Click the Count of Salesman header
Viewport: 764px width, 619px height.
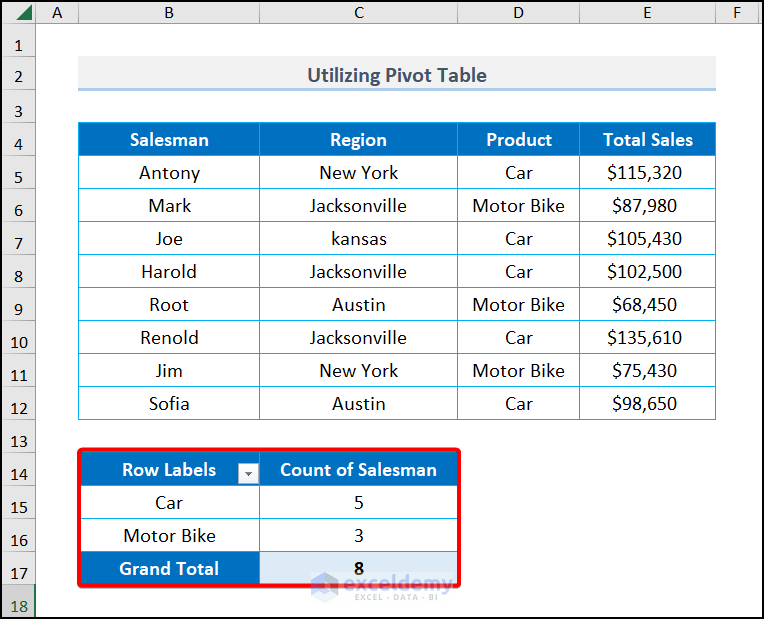tap(358, 470)
